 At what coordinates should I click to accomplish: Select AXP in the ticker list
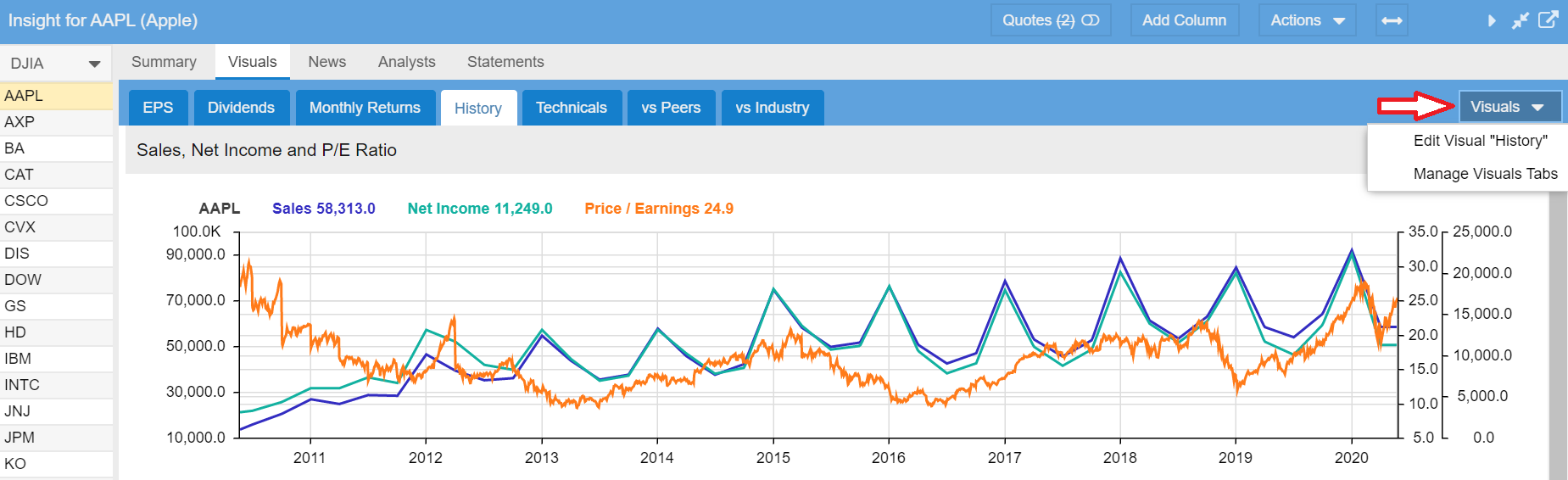(56, 122)
